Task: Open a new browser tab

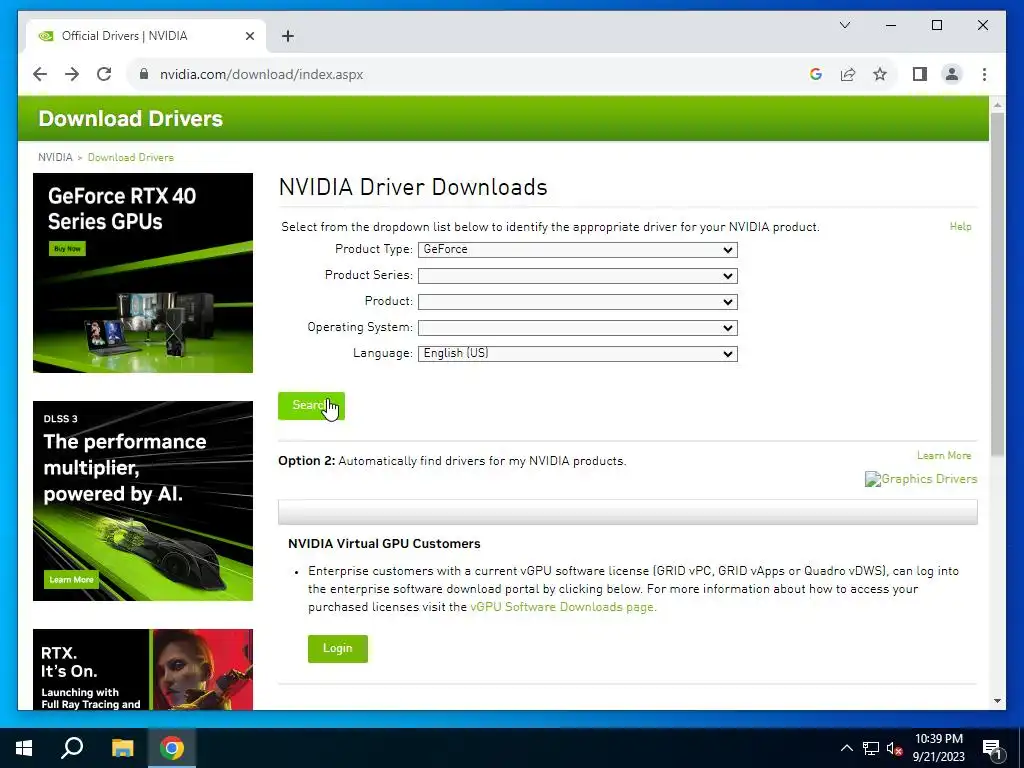Action: pos(288,36)
